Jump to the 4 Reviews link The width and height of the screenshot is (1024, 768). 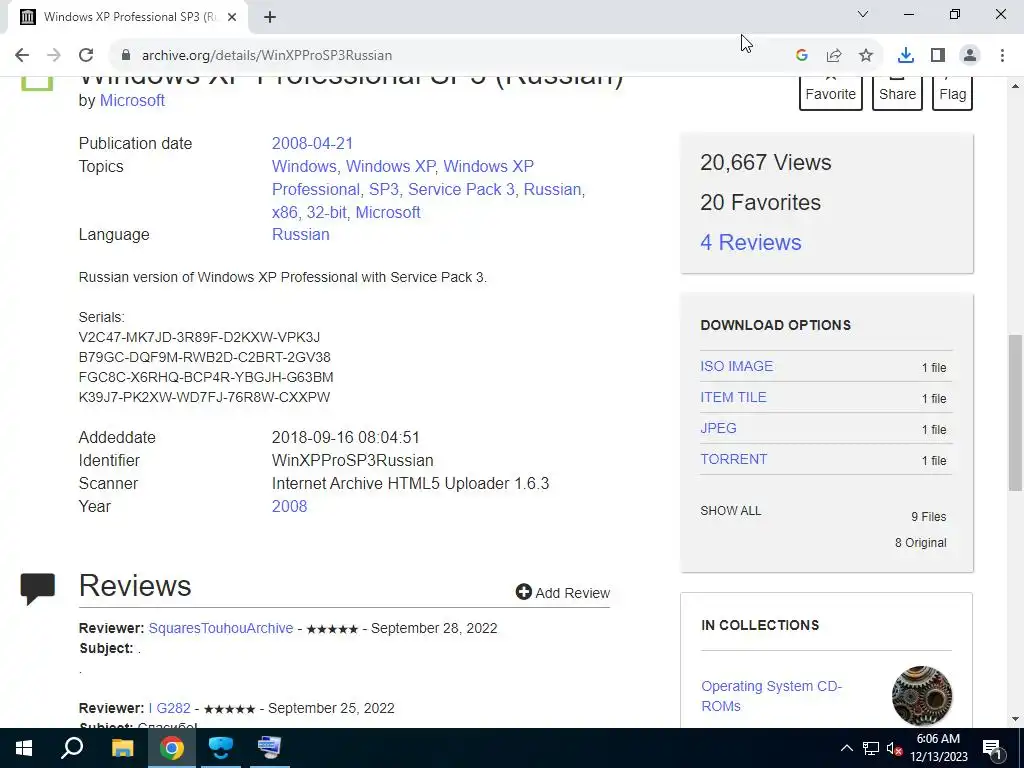pos(751,242)
